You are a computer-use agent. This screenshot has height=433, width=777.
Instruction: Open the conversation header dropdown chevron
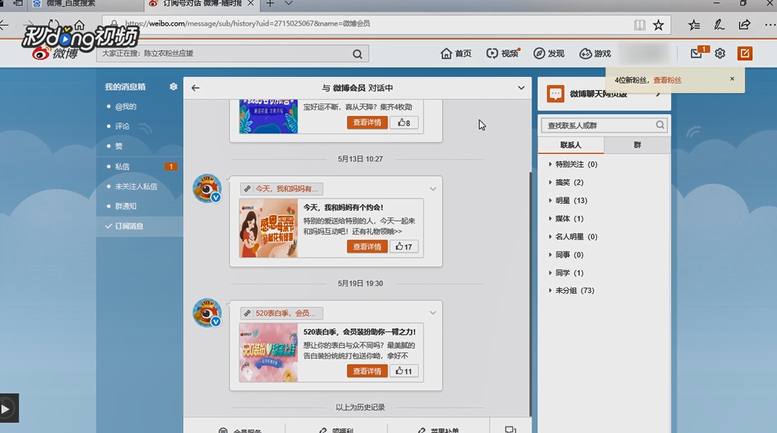[x=521, y=88]
